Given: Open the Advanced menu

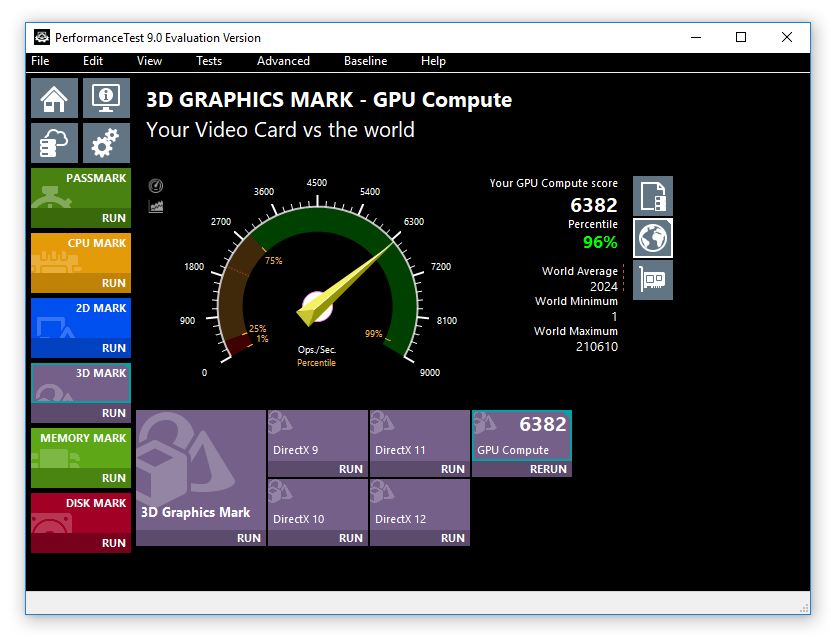Looking at the screenshot, I should [283, 61].
